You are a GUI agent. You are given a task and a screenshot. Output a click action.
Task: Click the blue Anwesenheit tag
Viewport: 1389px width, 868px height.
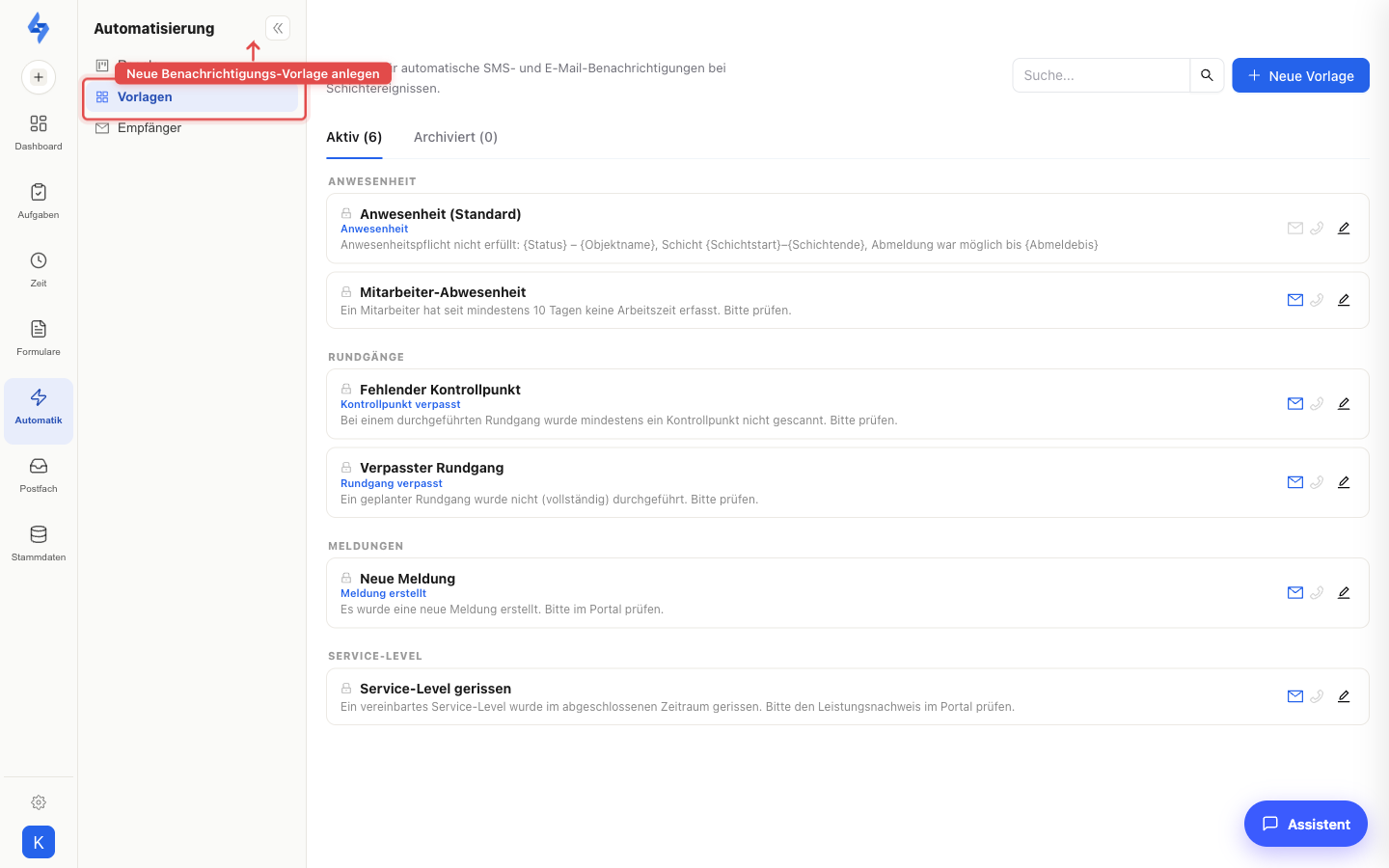[374, 230]
